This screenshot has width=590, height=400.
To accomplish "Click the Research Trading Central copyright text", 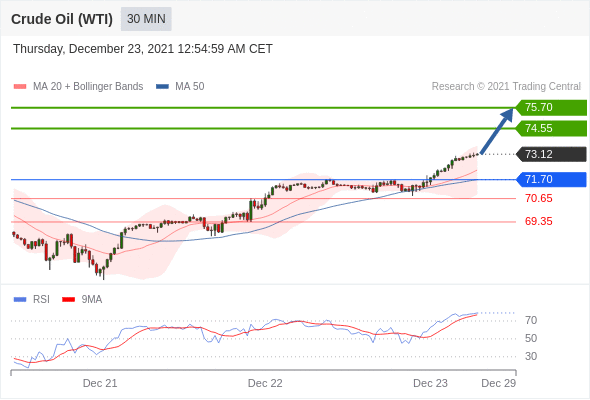I will click(506, 87).
